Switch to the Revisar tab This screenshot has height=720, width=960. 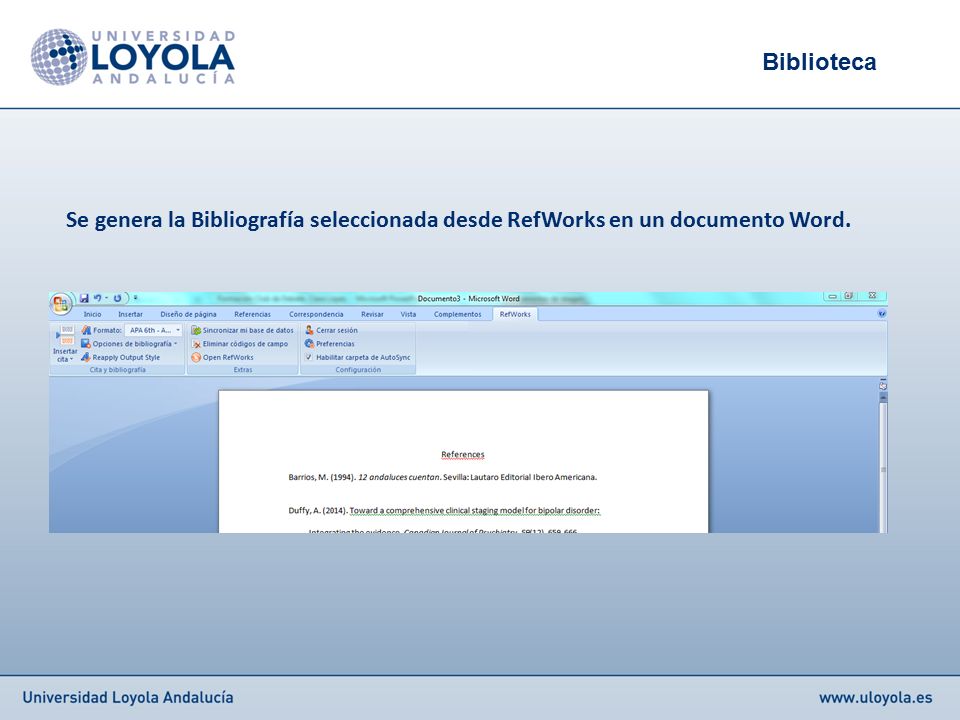pos(372,314)
